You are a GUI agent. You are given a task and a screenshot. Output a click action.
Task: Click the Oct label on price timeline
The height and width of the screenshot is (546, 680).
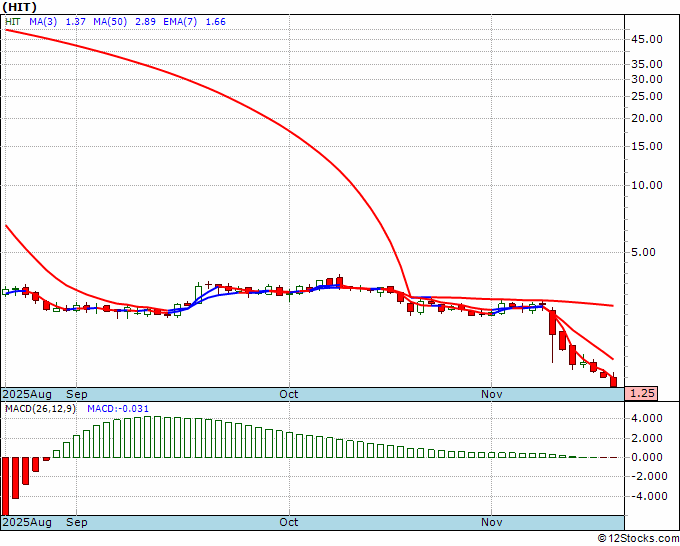[x=289, y=394]
